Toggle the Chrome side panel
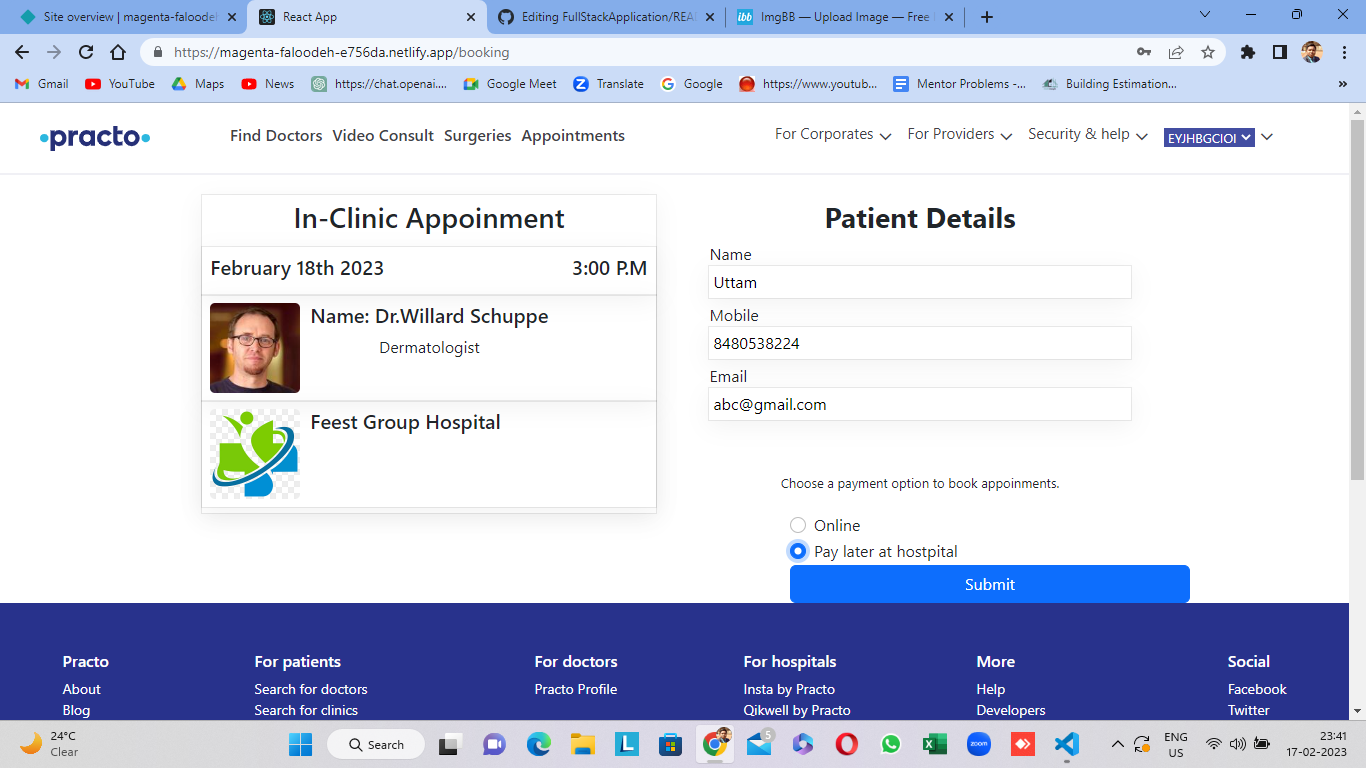The width and height of the screenshot is (1366, 768). coord(1279,52)
